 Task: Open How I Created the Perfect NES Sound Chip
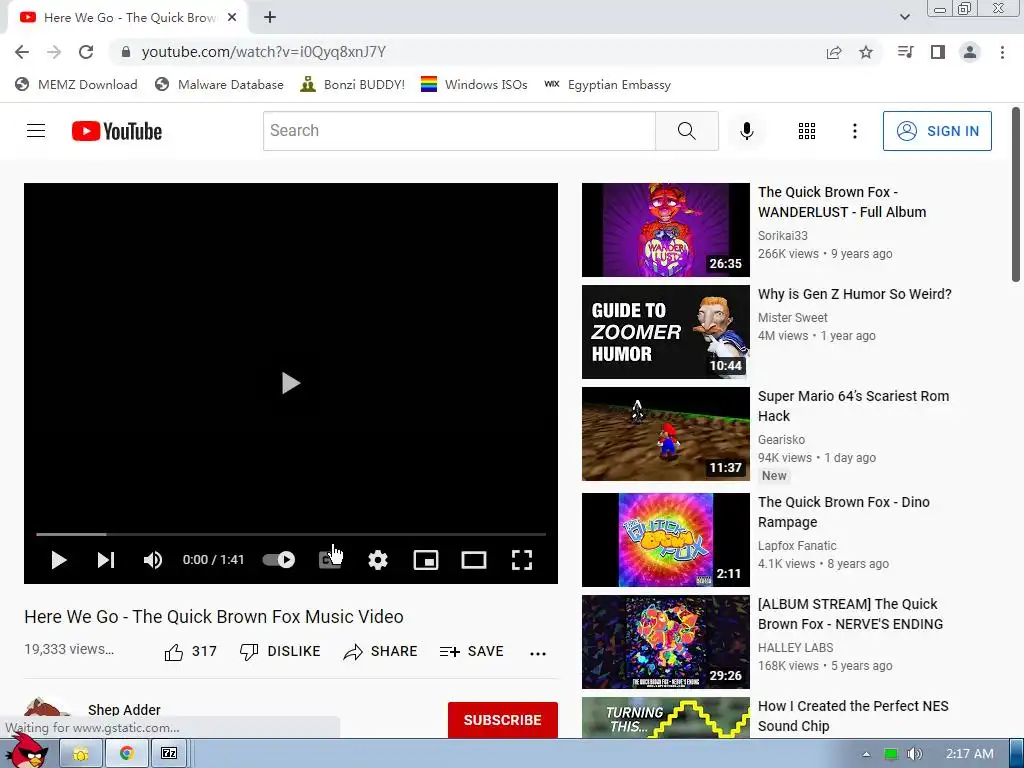(853, 716)
